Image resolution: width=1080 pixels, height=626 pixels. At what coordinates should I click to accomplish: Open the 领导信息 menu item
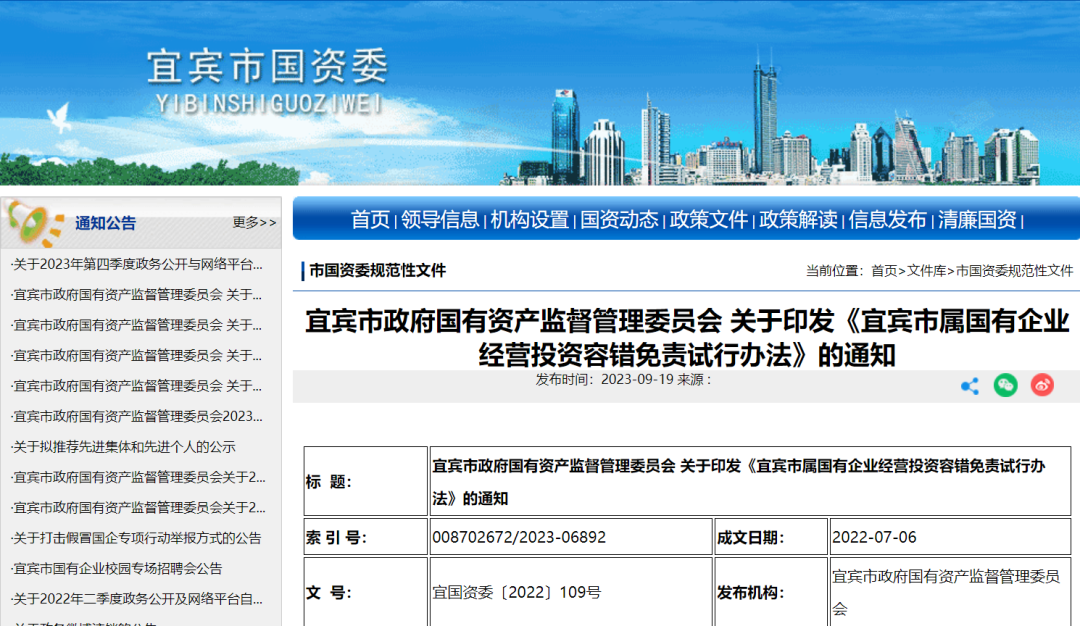[x=440, y=220]
